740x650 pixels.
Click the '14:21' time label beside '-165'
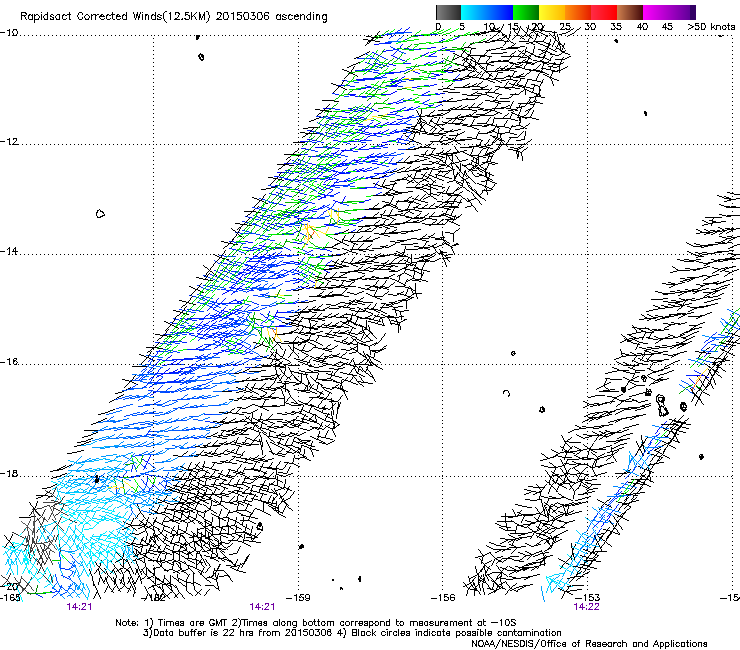[x=79, y=607]
